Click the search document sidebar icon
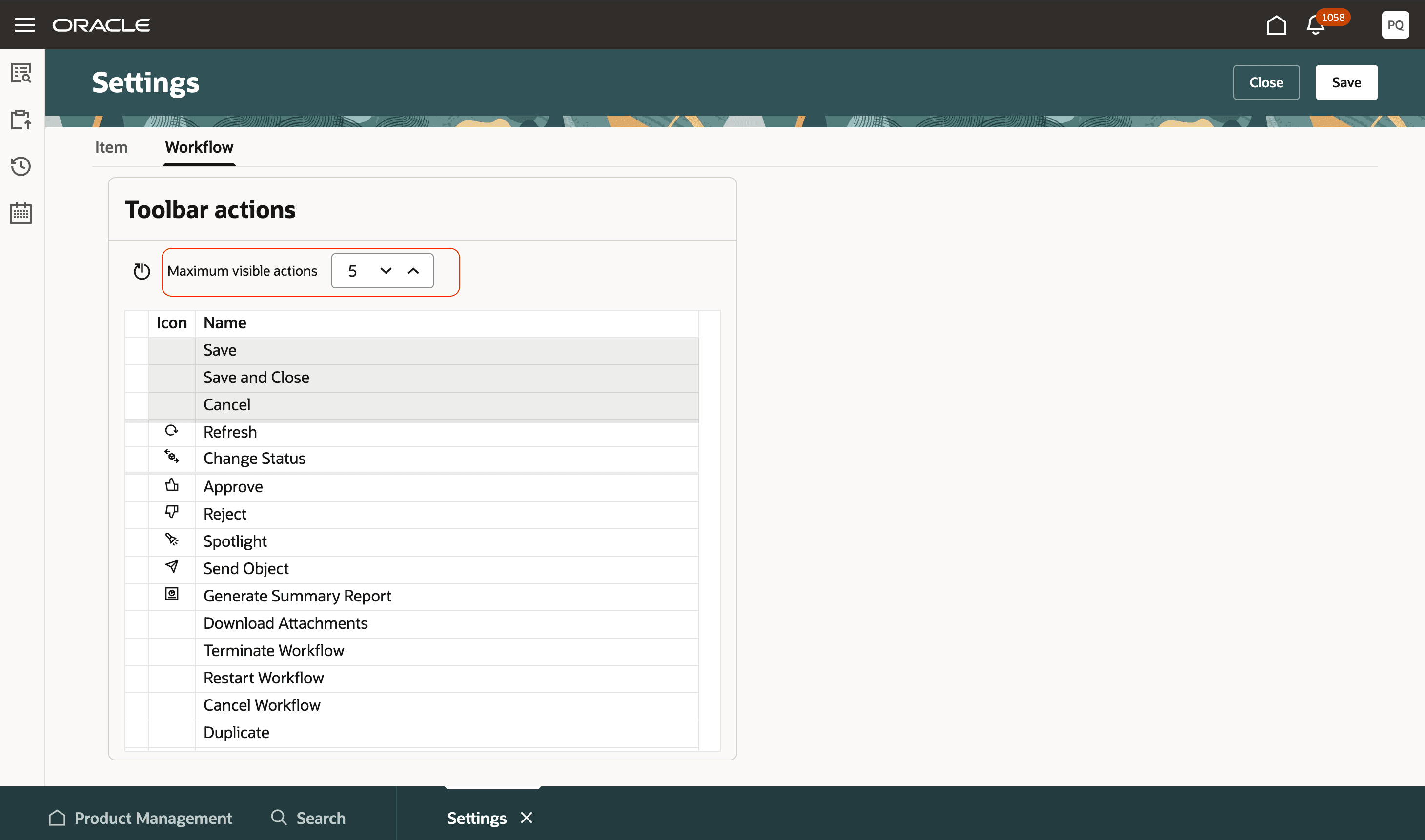Viewport: 1425px width, 840px height. [21, 73]
